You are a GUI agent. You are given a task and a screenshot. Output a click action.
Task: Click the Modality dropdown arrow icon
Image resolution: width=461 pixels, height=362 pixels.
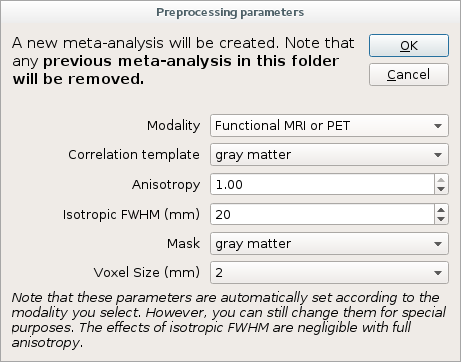click(438, 126)
